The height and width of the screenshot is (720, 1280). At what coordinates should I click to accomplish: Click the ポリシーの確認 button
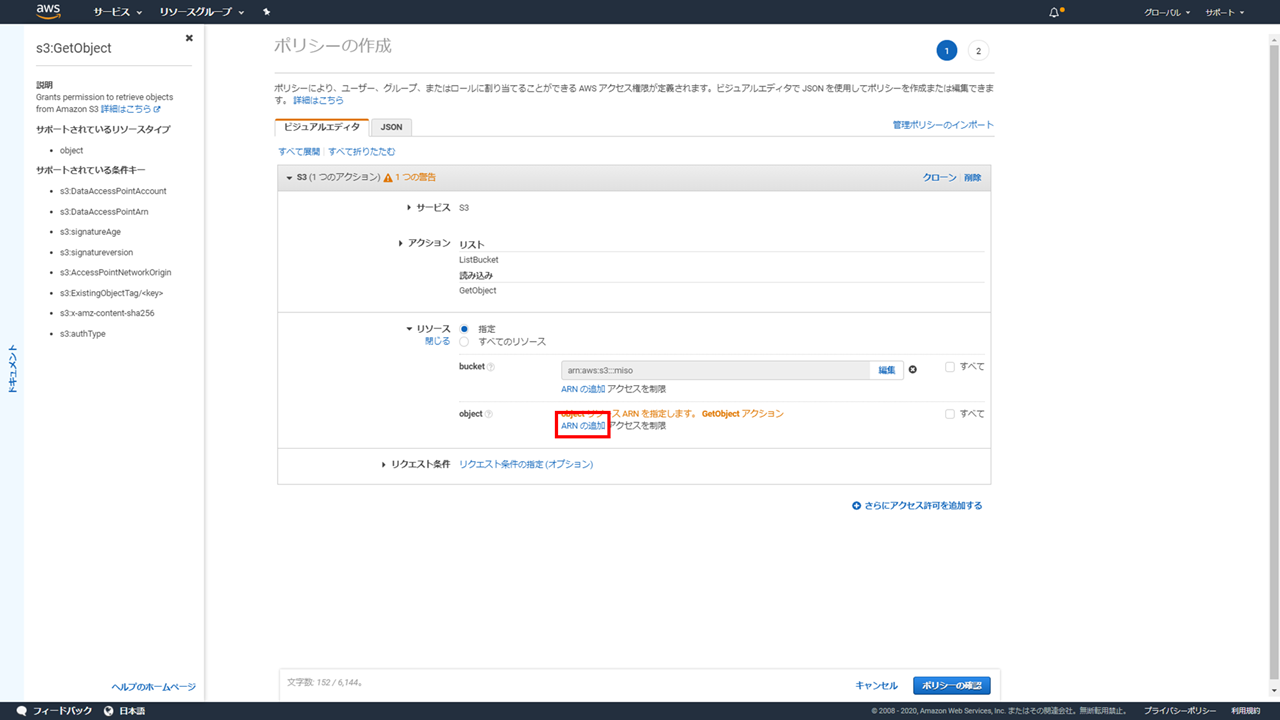coord(951,685)
